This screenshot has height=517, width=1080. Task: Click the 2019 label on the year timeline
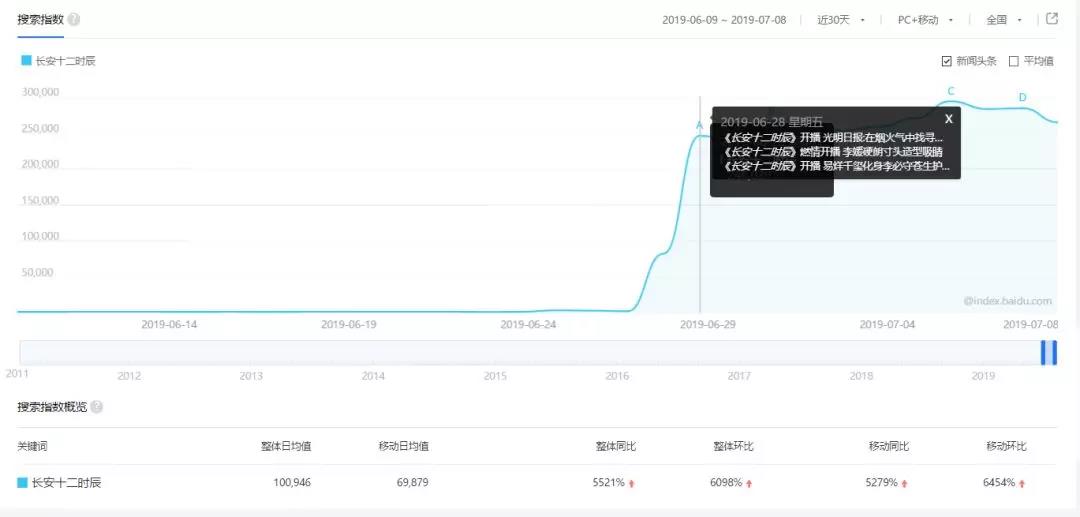(x=984, y=376)
